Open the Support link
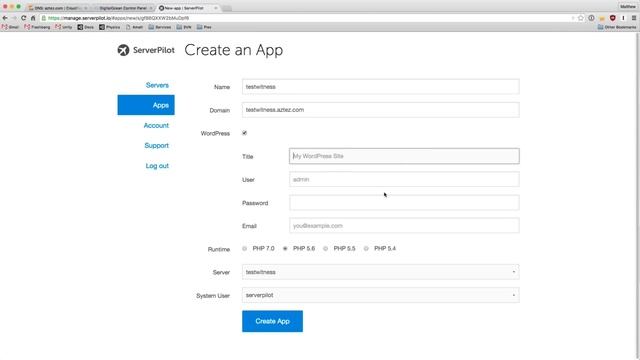This screenshot has height=360, width=640. click(156, 145)
